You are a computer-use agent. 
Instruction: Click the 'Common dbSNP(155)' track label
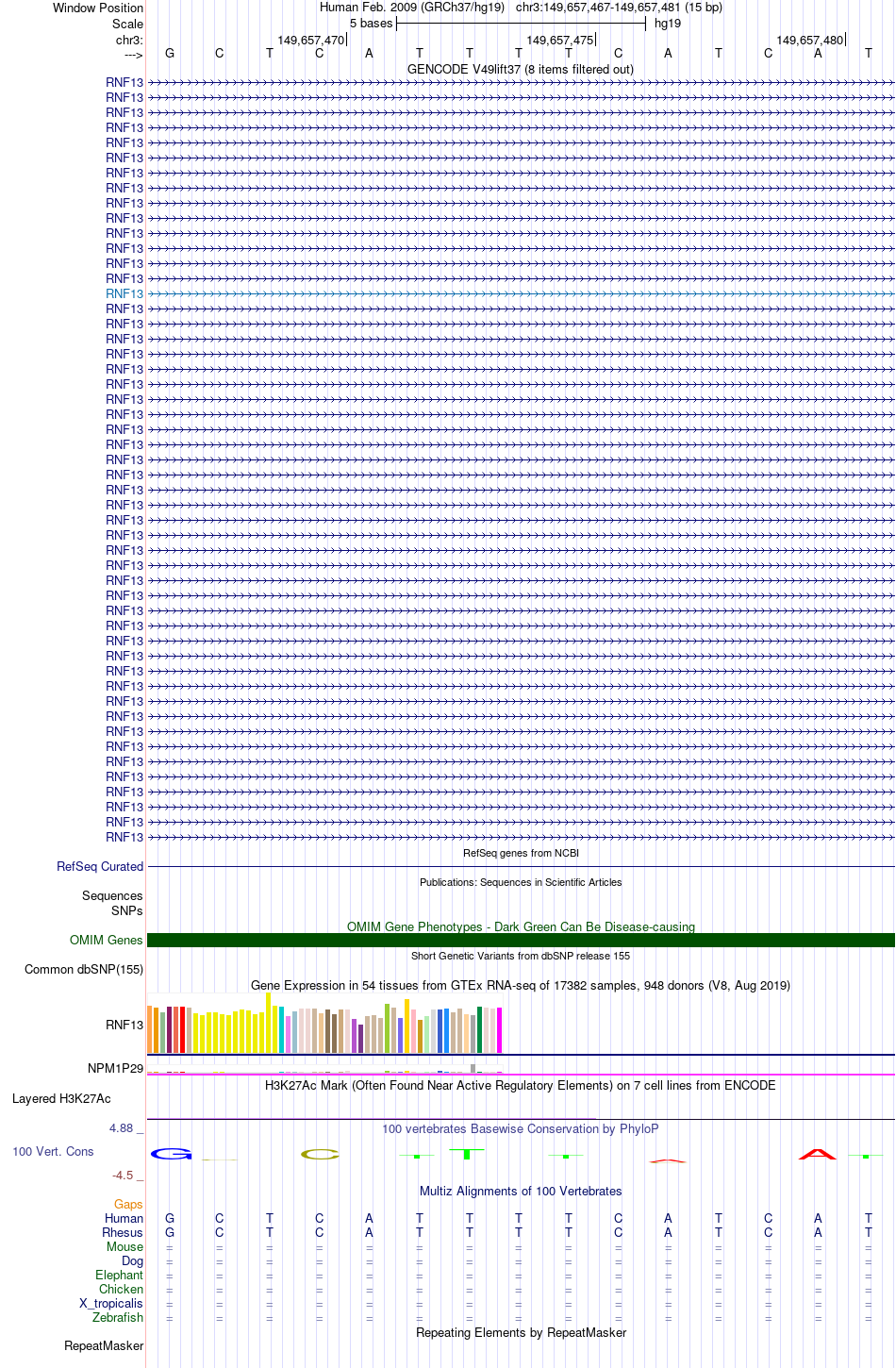coord(84,970)
